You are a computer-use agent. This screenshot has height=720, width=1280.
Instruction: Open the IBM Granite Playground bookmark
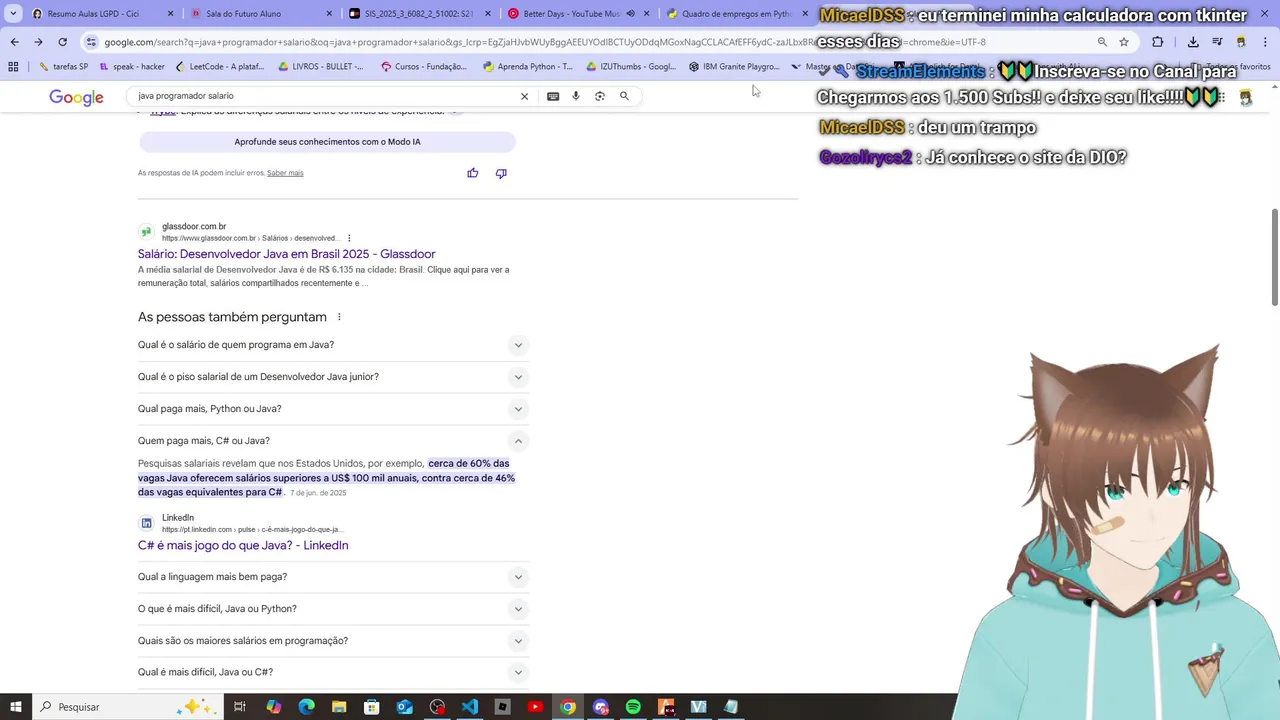click(734, 67)
